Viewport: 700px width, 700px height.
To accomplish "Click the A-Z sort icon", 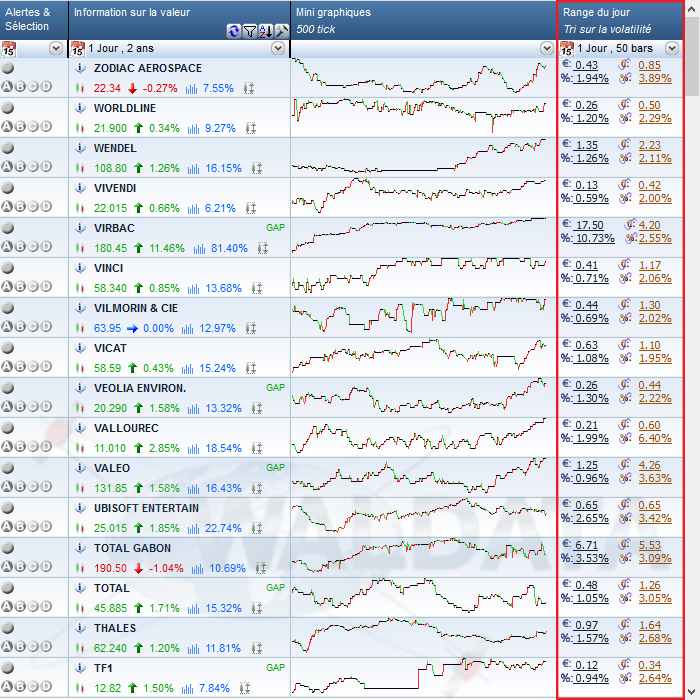I will click(266, 31).
